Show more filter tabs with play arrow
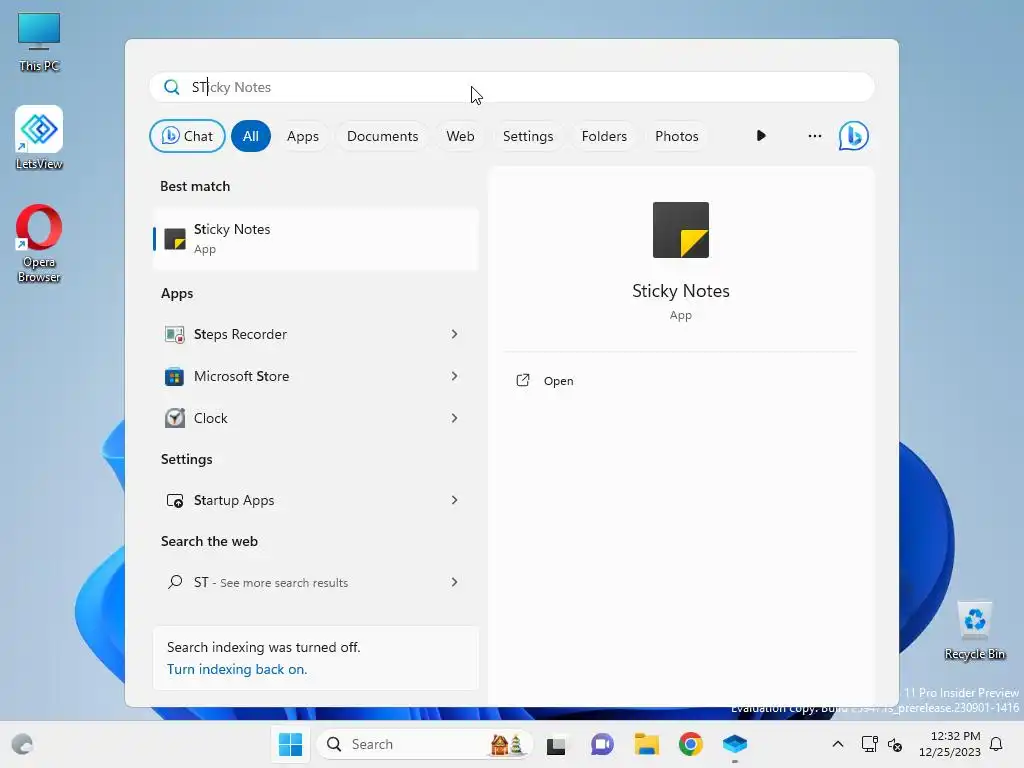 [x=761, y=136]
